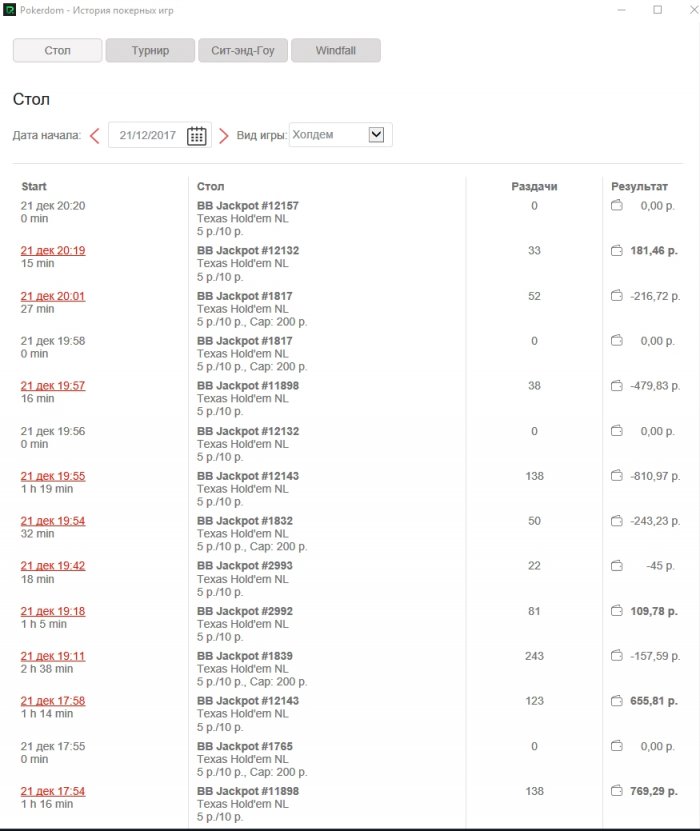Image resolution: width=700 pixels, height=831 pixels.
Task: Maximize the Pokerdom history window
Action: [657, 9]
